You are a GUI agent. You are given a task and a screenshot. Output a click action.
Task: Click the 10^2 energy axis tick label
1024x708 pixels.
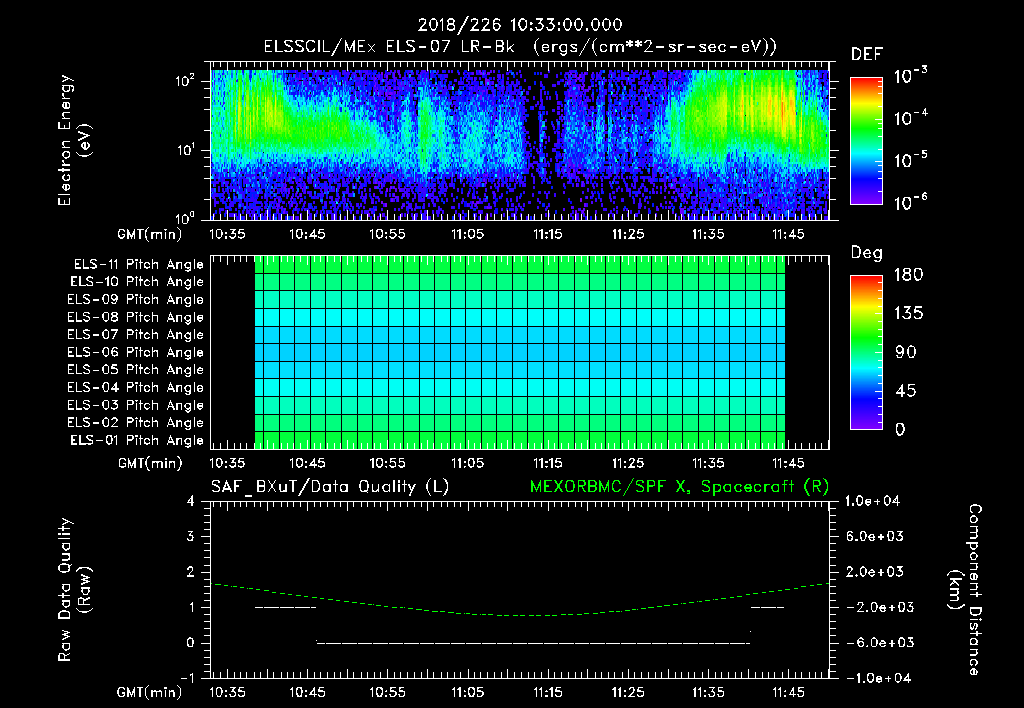pyautogui.click(x=186, y=81)
